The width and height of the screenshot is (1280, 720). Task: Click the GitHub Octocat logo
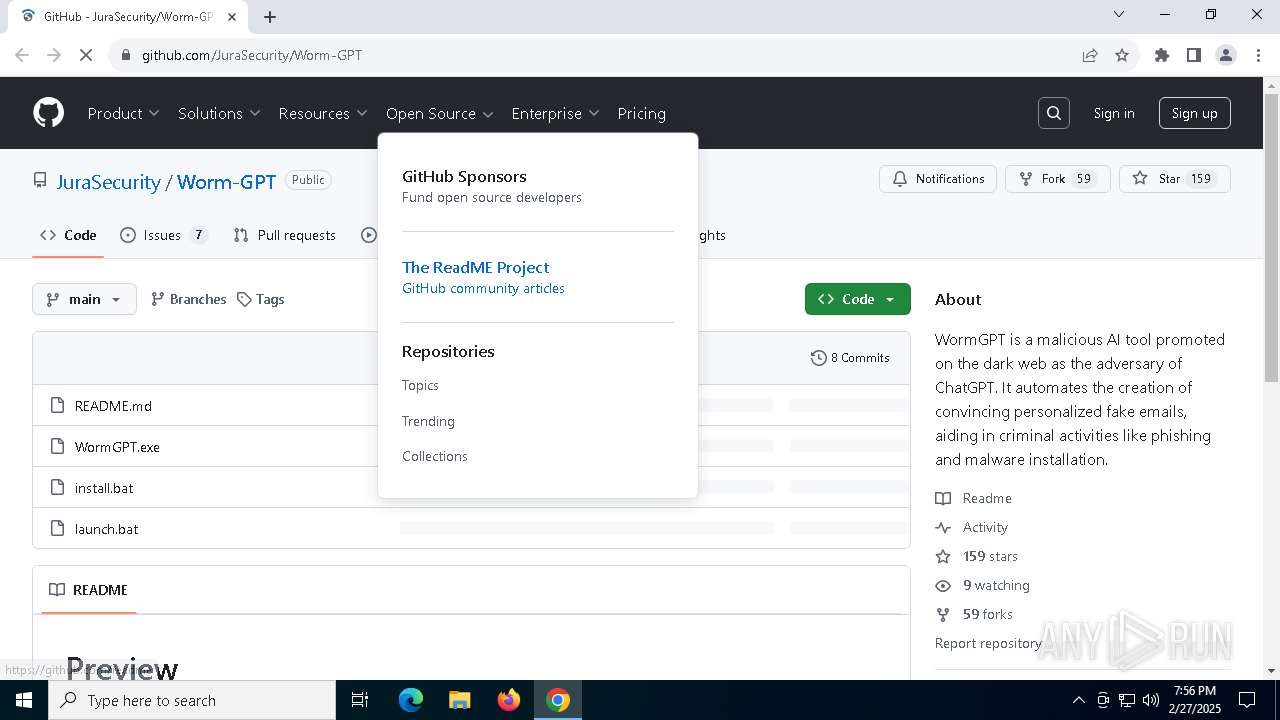pos(49,113)
